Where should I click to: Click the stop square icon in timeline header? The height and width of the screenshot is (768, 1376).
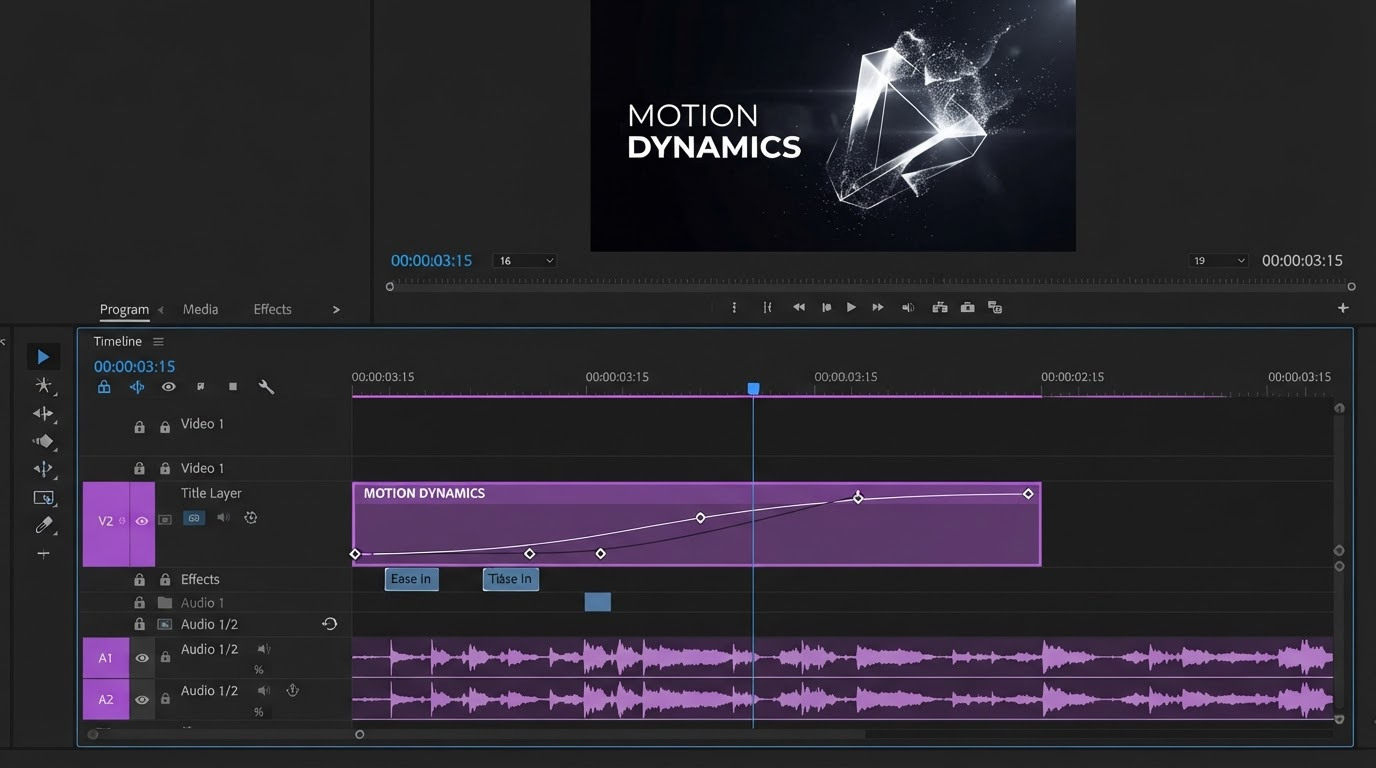click(x=233, y=387)
